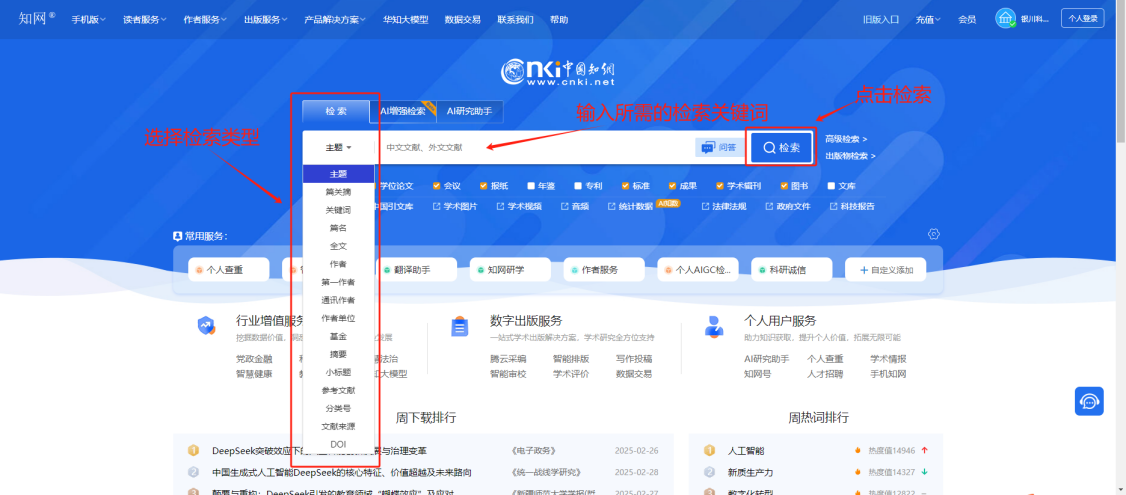Toggle the 会议 checkbox
The width and height of the screenshot is (1126, 495).
tap(437, 186)
